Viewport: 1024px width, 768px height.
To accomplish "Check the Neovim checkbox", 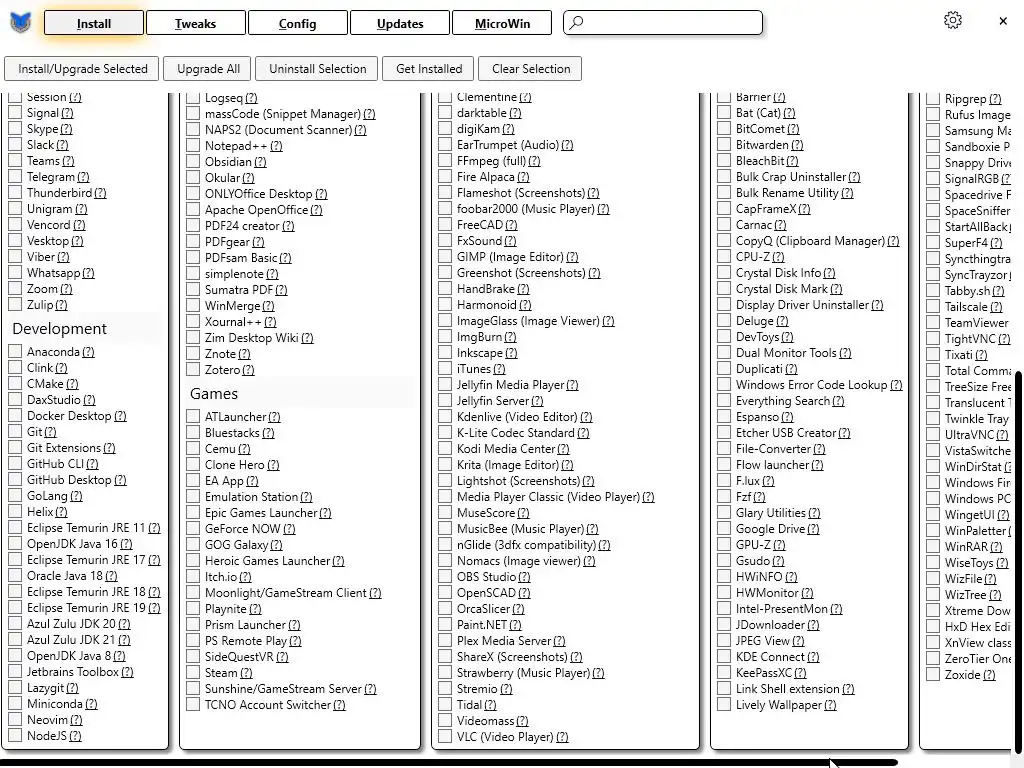I will (x=15, y=720).
